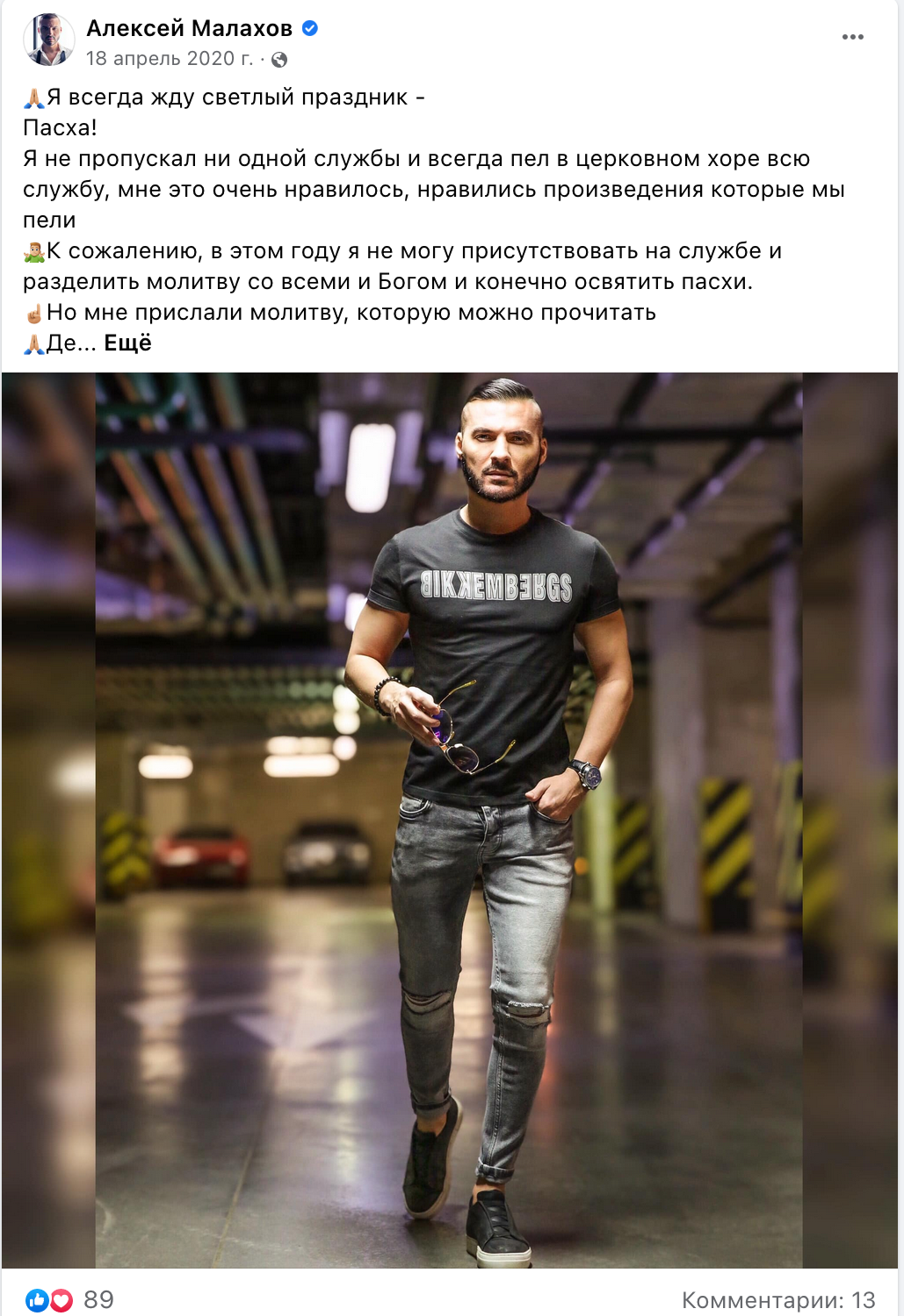This screenshot has height=1316, width=904.
Task: Click the 'Но мне прислали молитву' text line
Action: (x=351, y=313)
